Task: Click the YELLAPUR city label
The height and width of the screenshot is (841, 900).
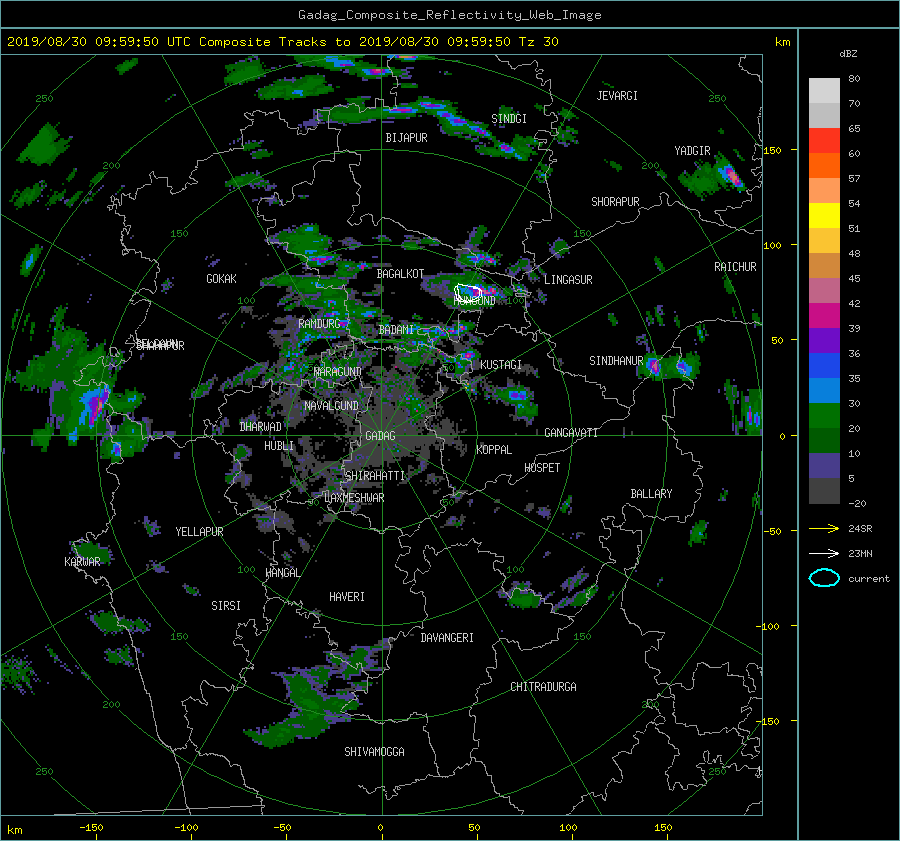Action: point(199,532)
